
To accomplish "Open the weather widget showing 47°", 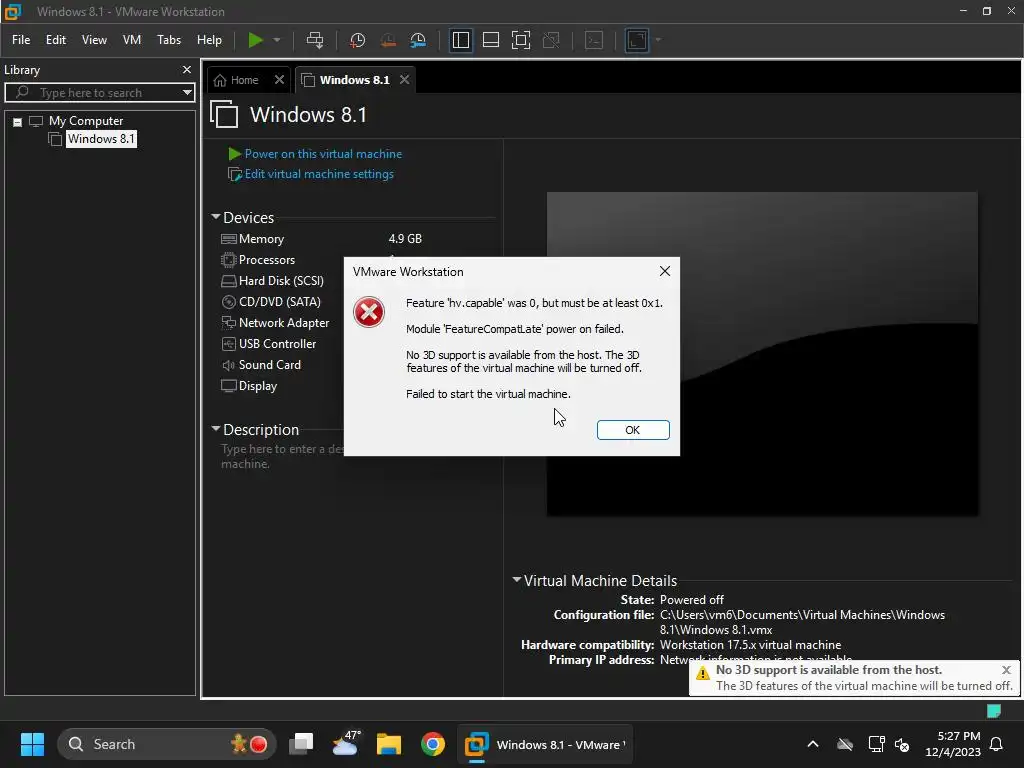I will pyautogui.click(x=345, y=744).
